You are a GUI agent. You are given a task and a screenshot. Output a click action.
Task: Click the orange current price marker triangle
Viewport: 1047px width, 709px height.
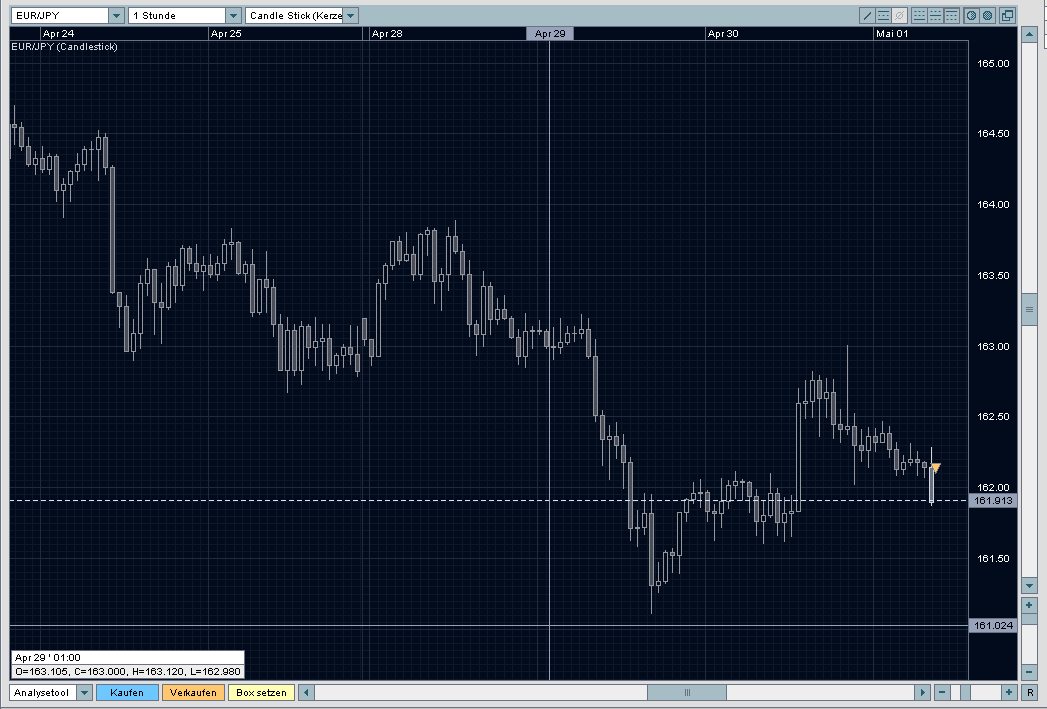click(936, 468)
